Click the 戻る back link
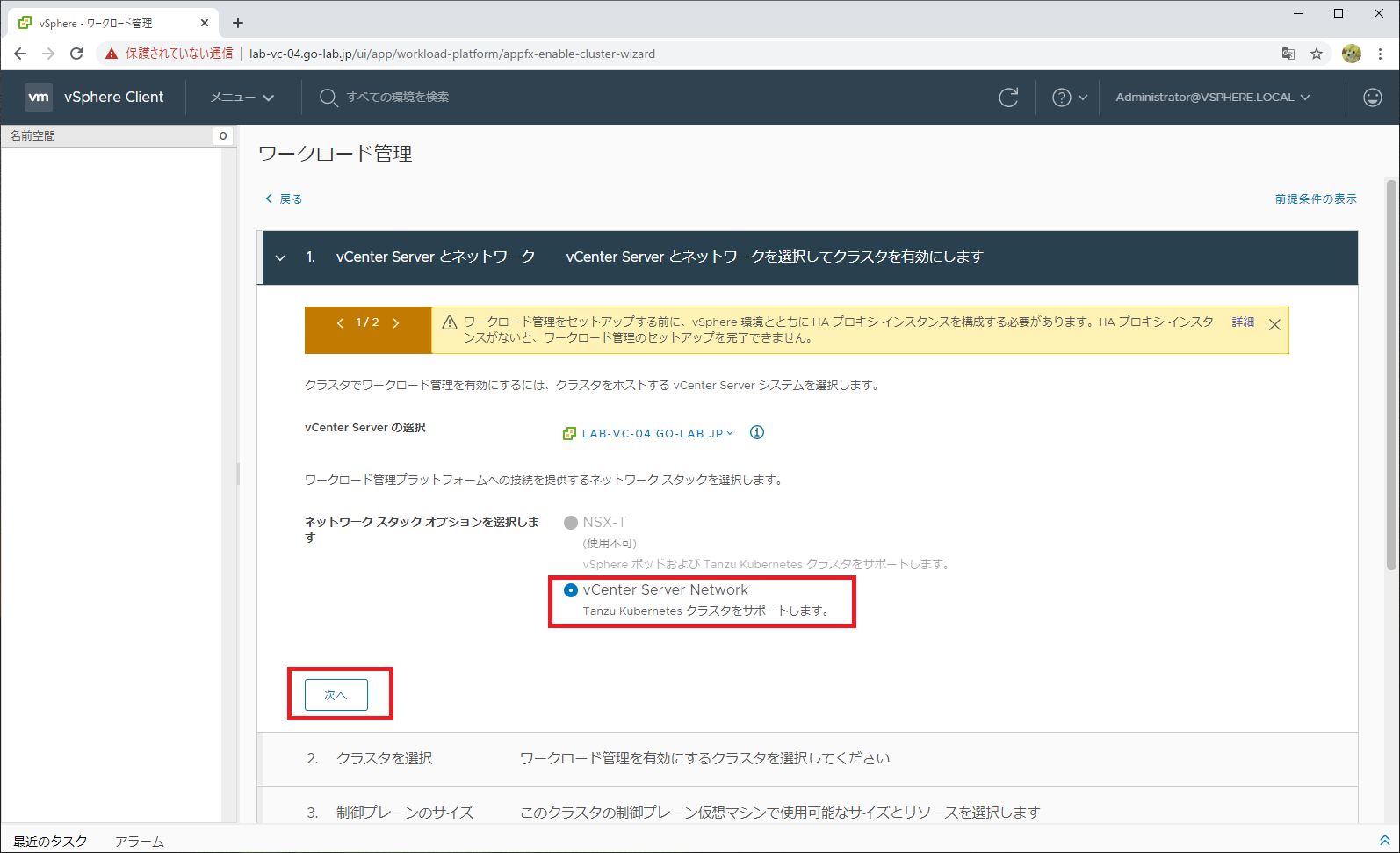This screenshot has height=853, width=1400. pos(284,199)
